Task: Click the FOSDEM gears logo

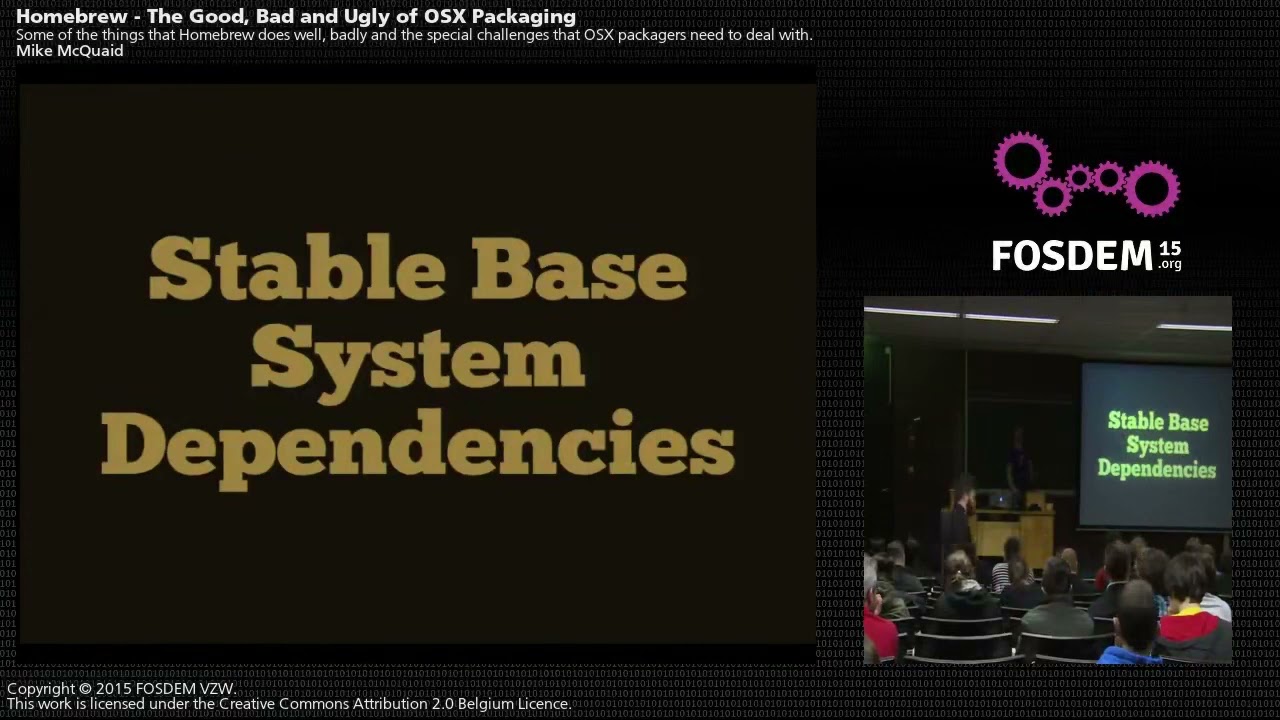Action: click(1086, 174)
